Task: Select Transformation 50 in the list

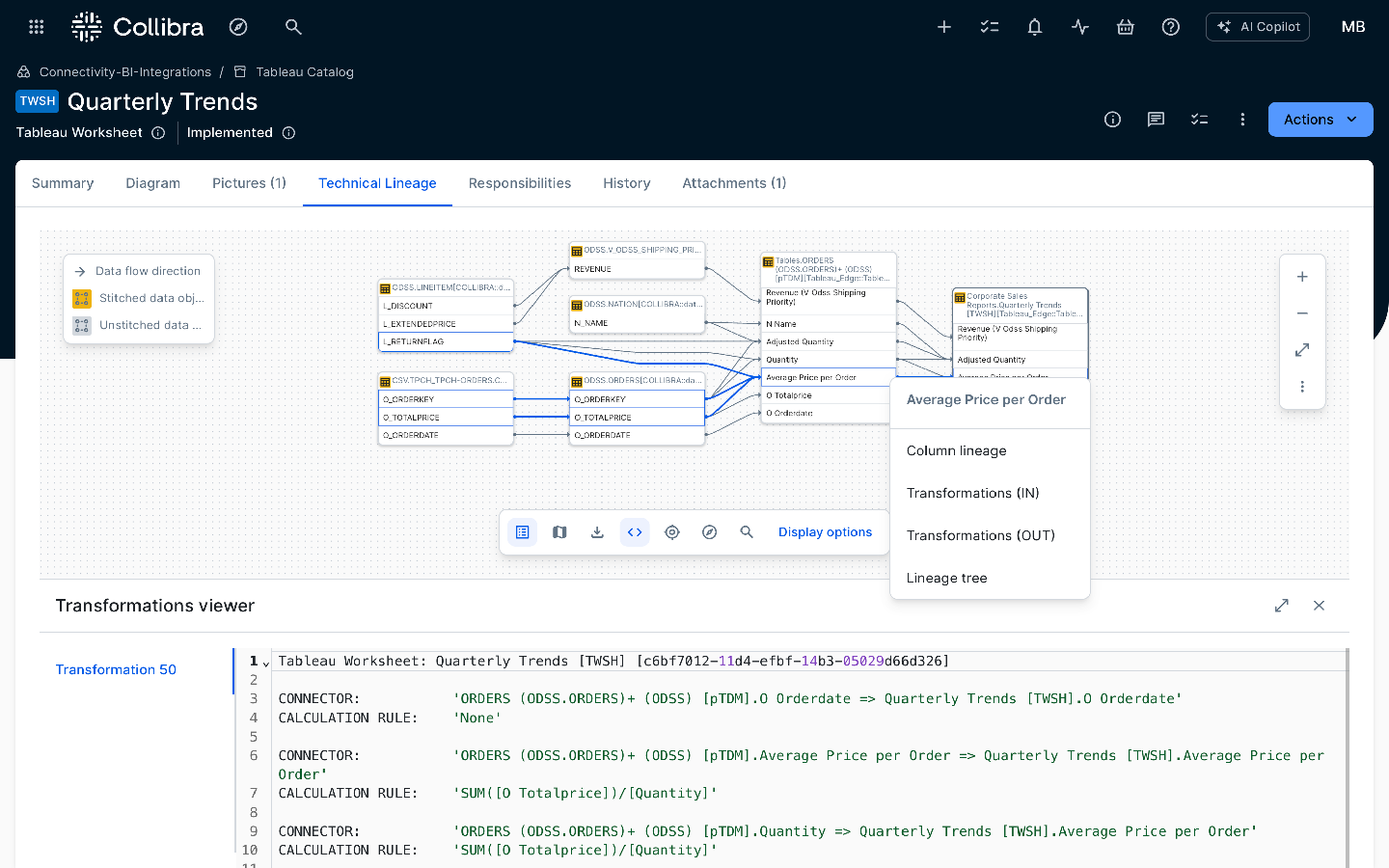Action: [116, 669]
